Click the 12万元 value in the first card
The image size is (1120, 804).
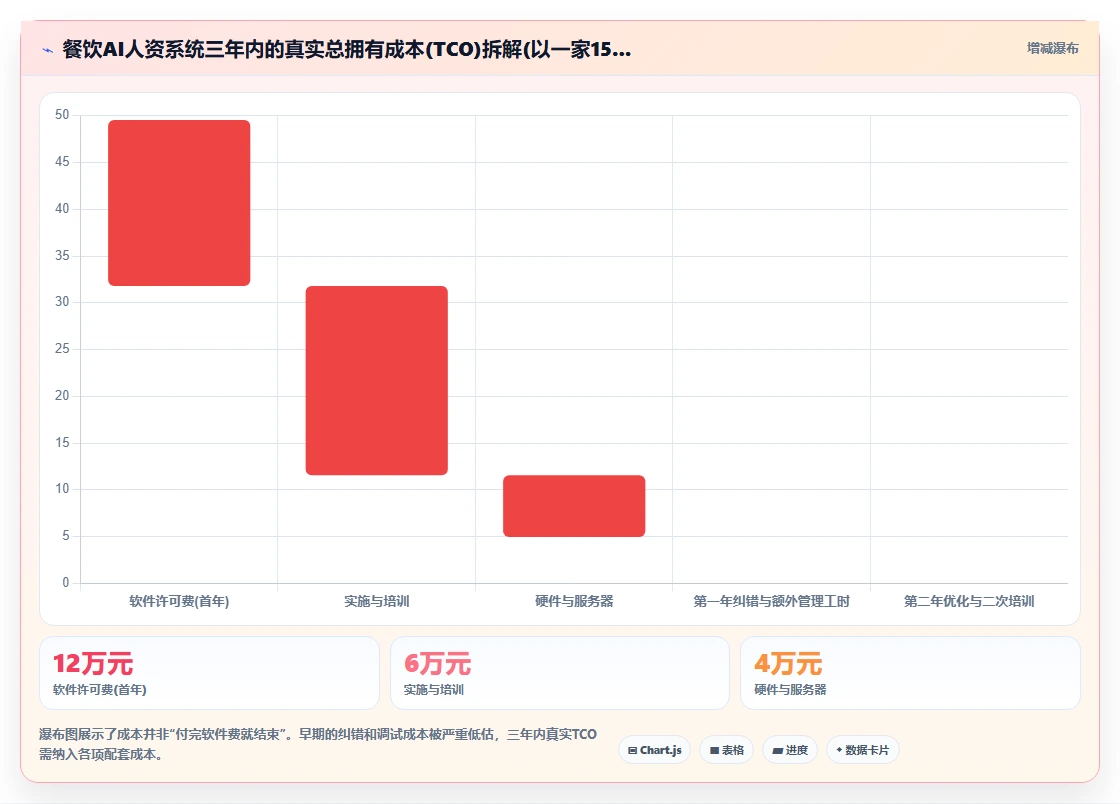click(93, 663)
